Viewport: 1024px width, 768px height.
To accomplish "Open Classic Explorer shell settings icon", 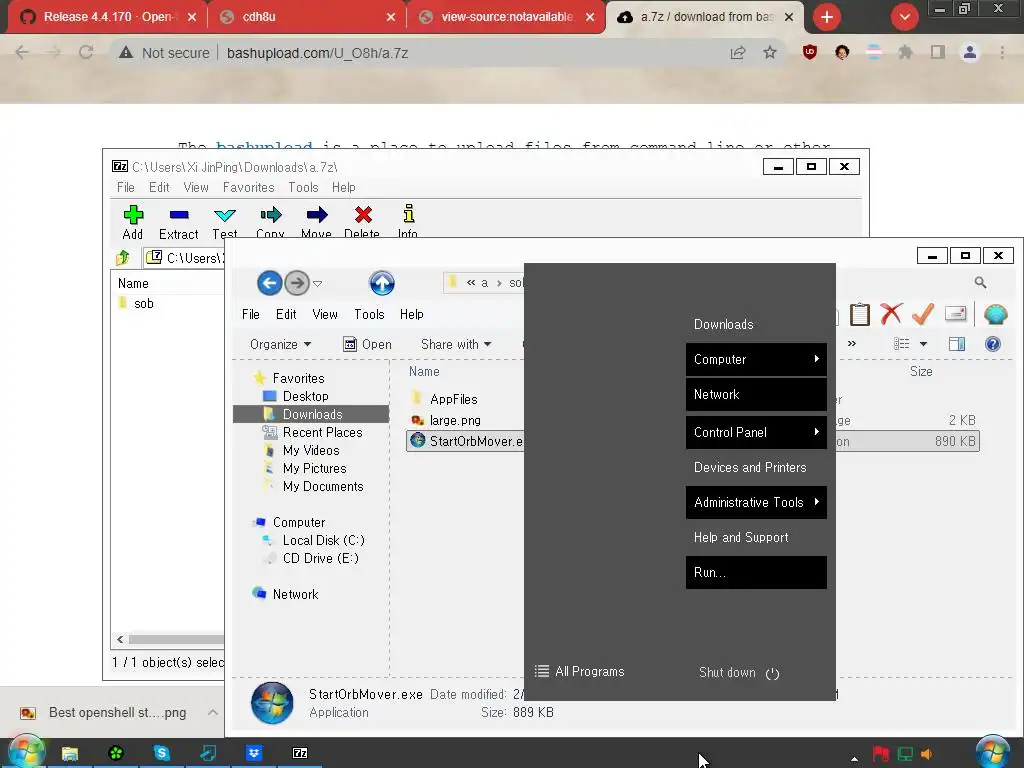I will point(995,314).
